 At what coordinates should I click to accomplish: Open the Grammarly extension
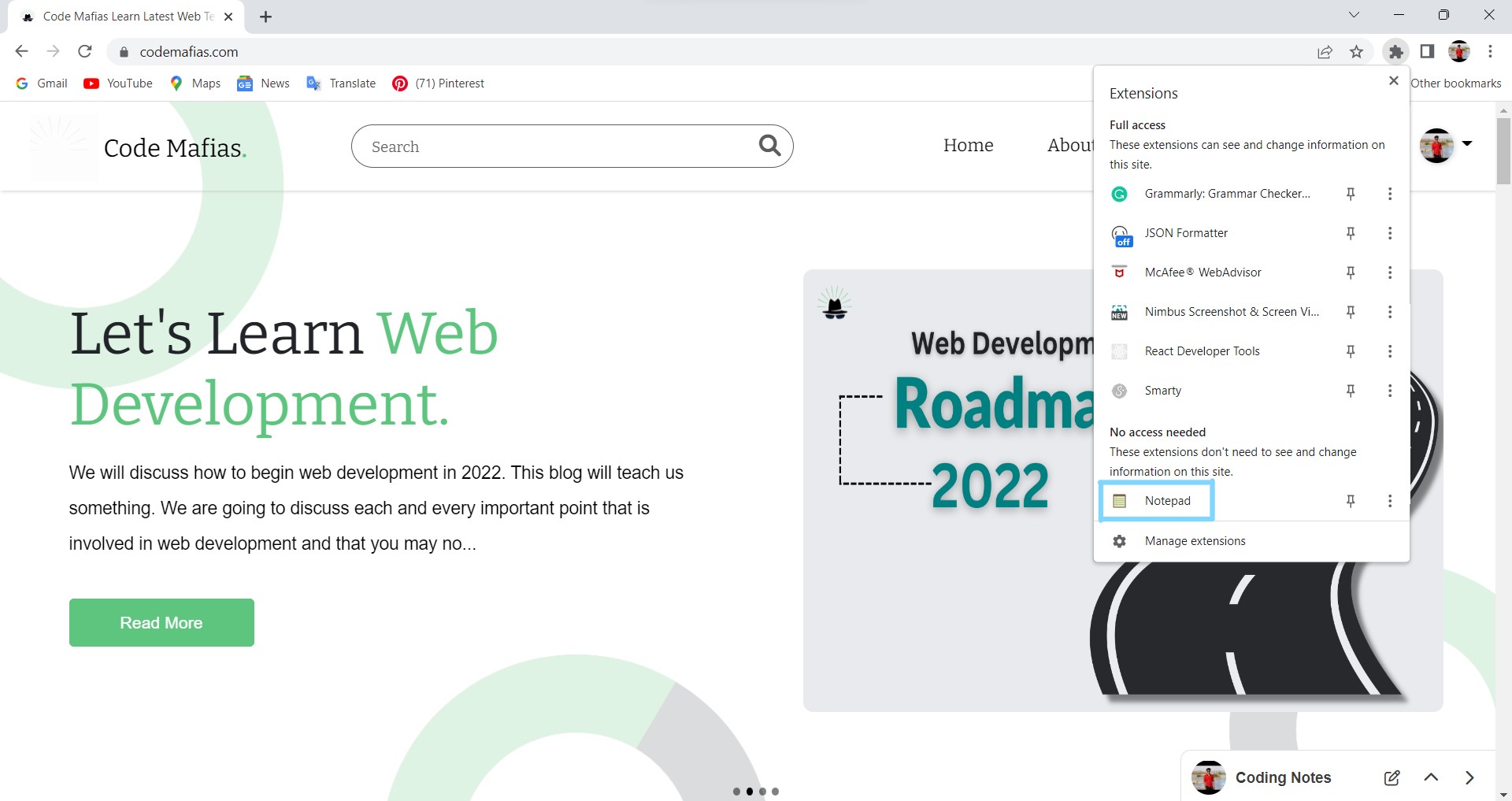pos(1213,194)
